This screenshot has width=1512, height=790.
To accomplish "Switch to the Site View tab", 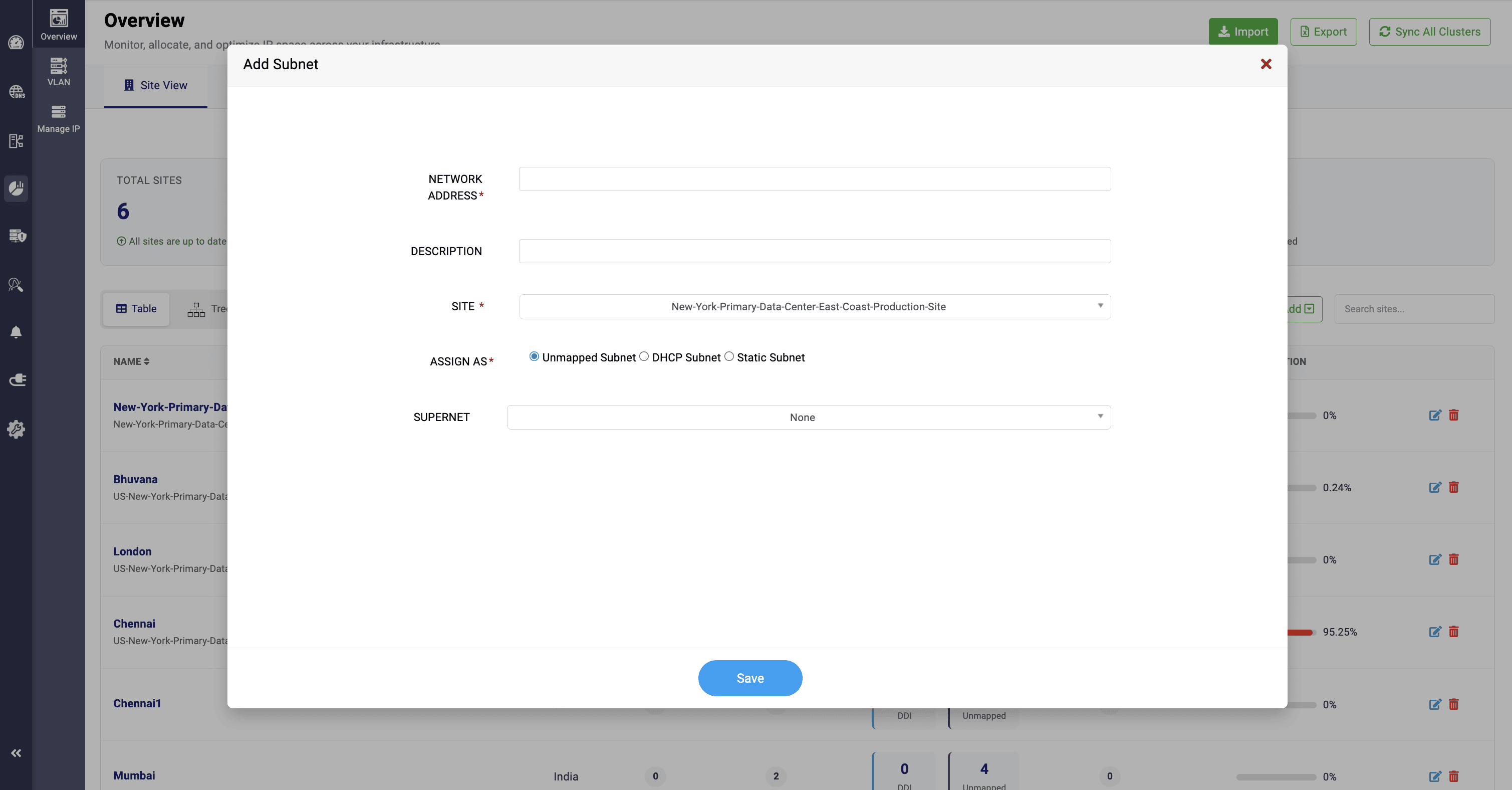I will (x=155, y=85).
